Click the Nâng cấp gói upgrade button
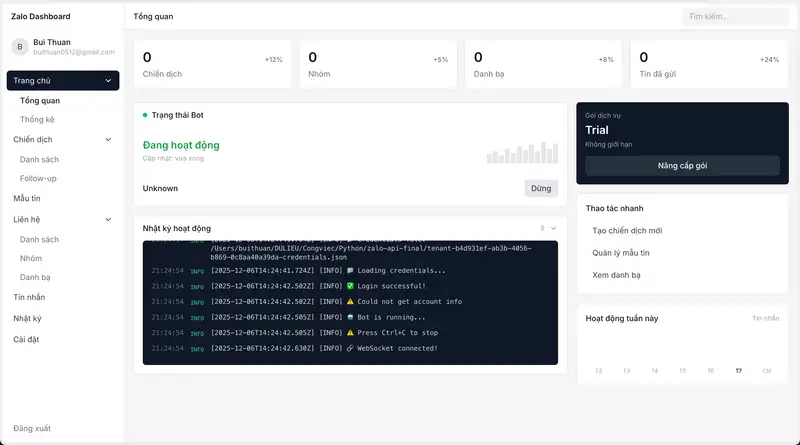The height and width of the screenshot is (445, 800). click(682, 165)
